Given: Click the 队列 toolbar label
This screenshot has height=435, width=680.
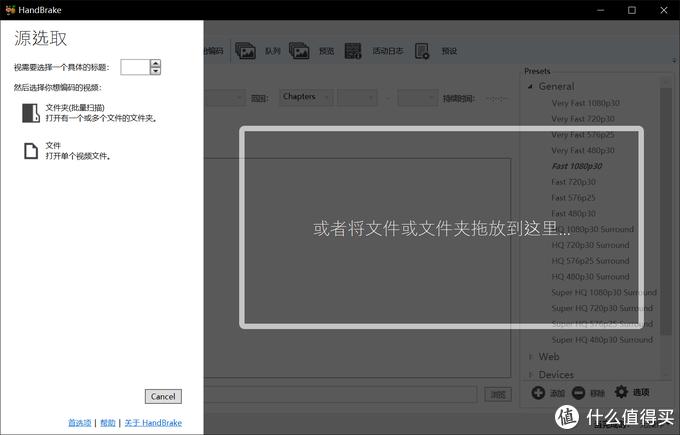Looking at the screenshot, I should [x=272, y=51].
